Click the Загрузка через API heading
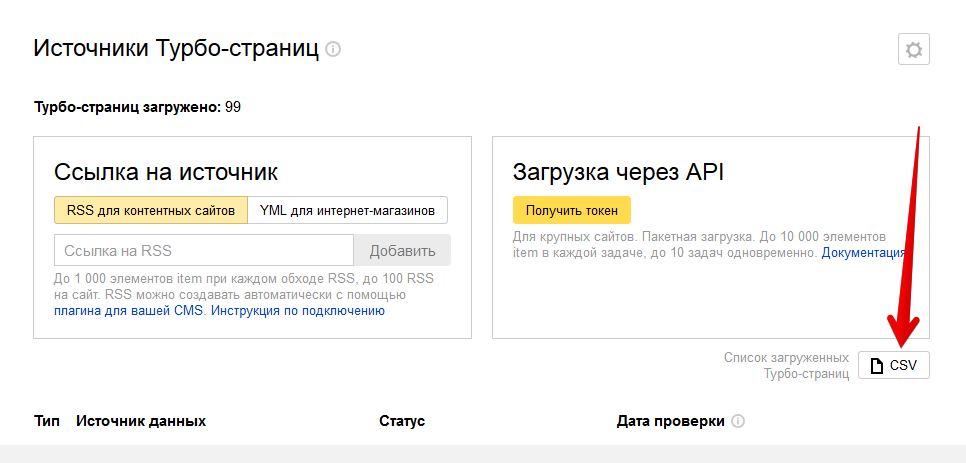The height and width of the screenshot is (463, 966). coord(618,171)
